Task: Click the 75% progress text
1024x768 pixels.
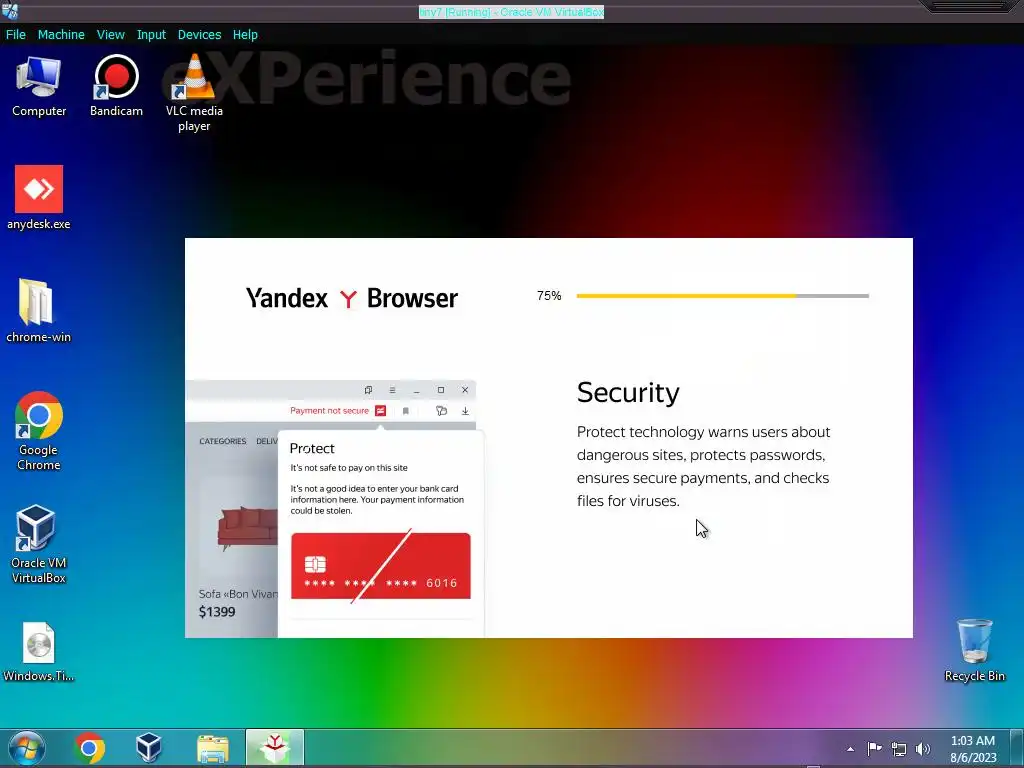Action: [x=549, y=296]
